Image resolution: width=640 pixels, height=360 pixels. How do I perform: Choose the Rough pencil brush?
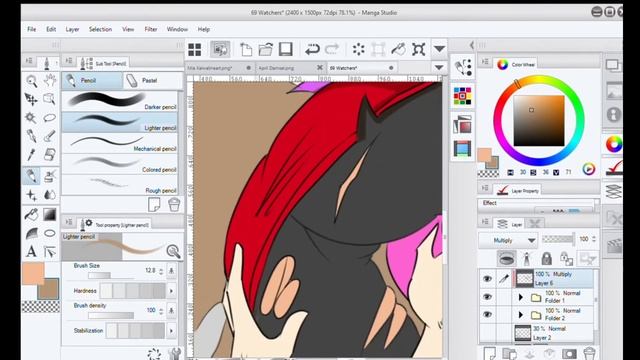pos(120,185)
